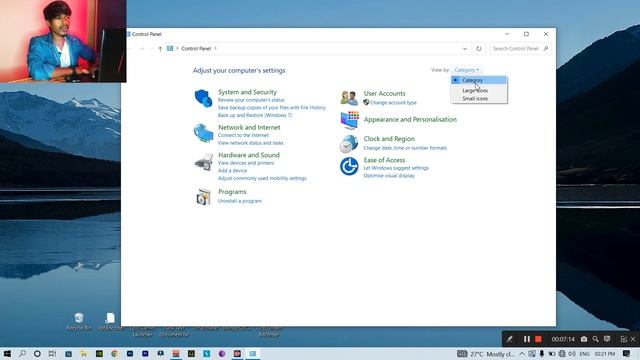Open Clock and Region heading

pos(389,139)
